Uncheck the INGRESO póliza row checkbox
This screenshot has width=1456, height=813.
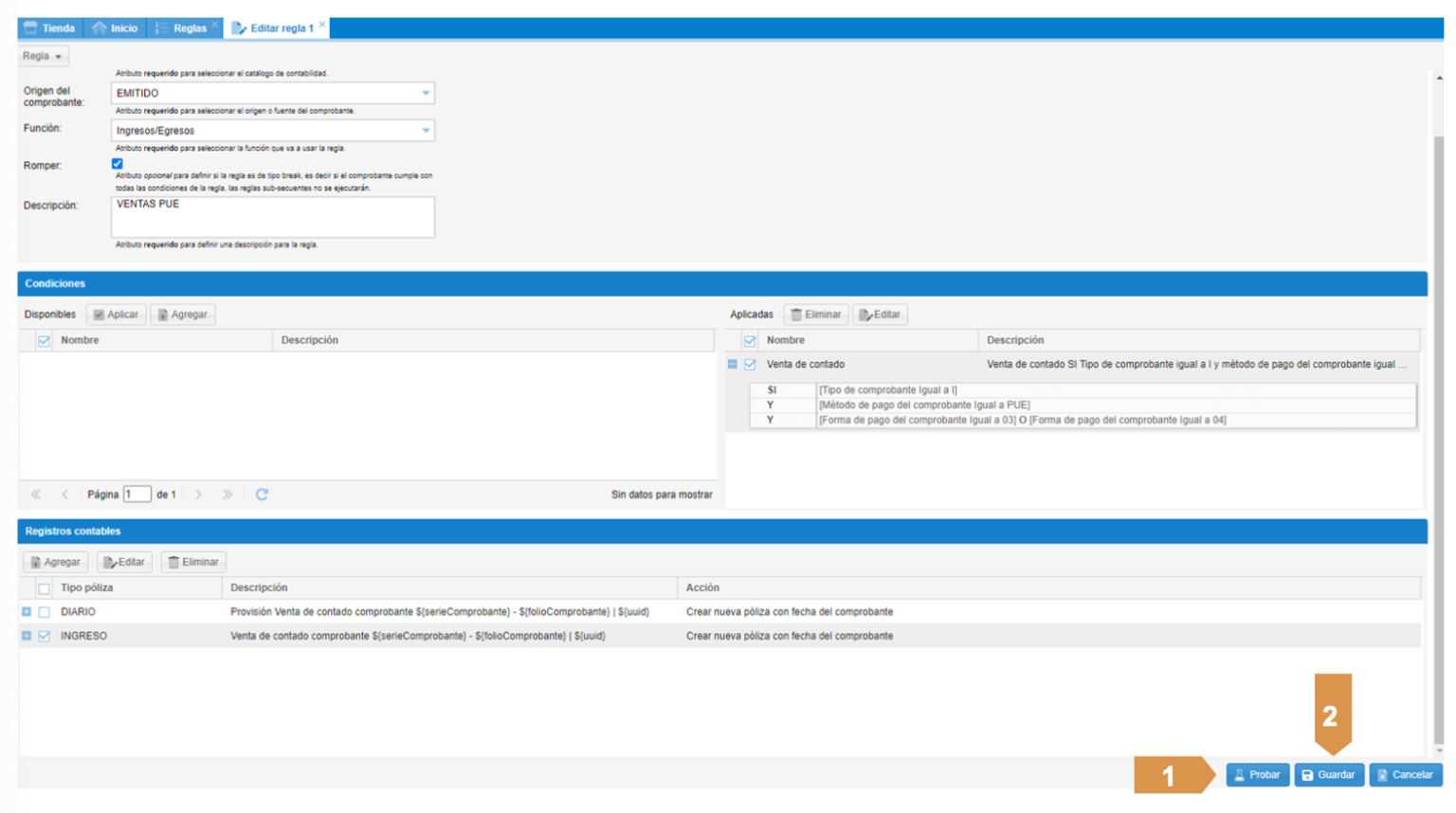[45, 636]
